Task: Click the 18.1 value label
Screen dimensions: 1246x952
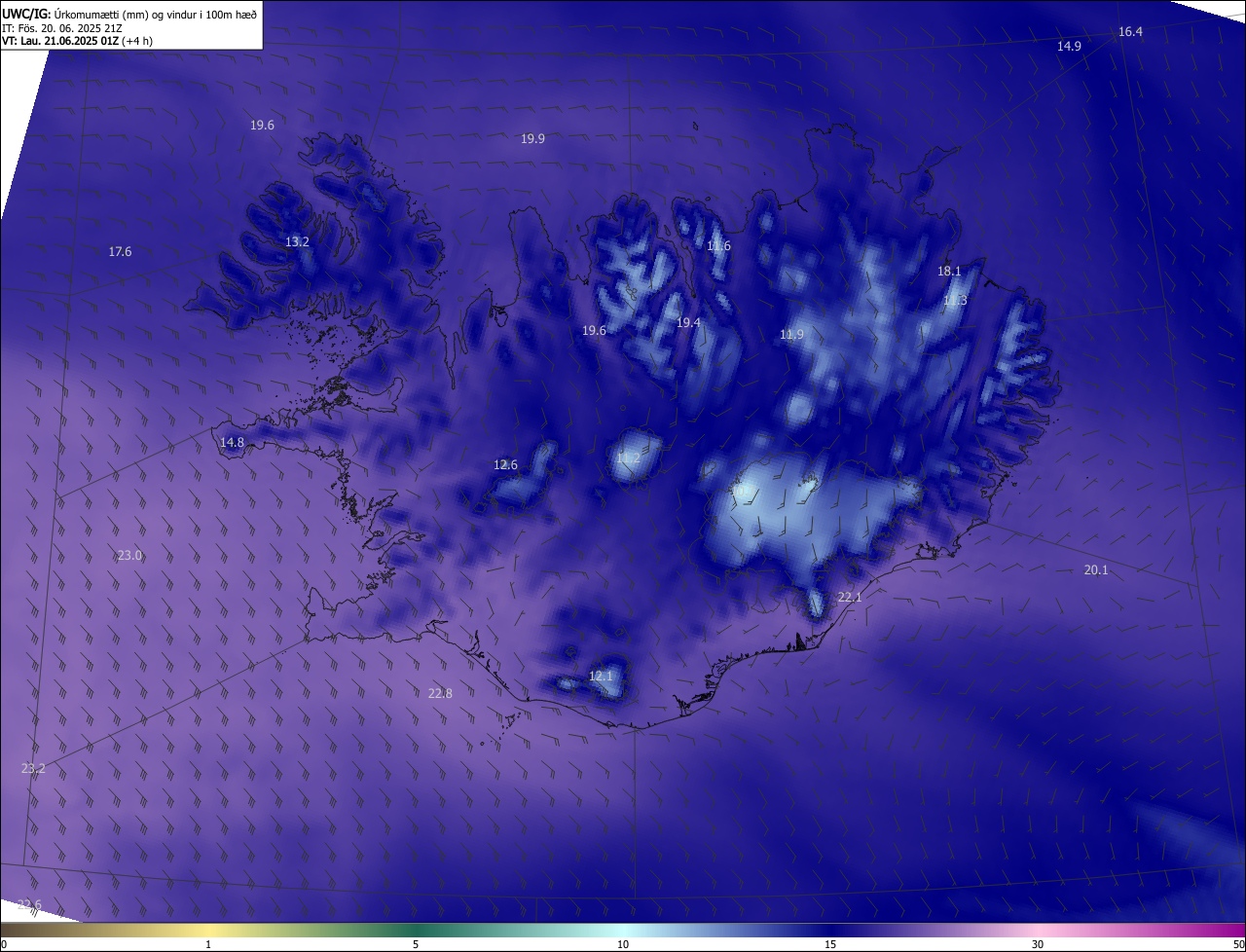Action: tap(949, 272)
